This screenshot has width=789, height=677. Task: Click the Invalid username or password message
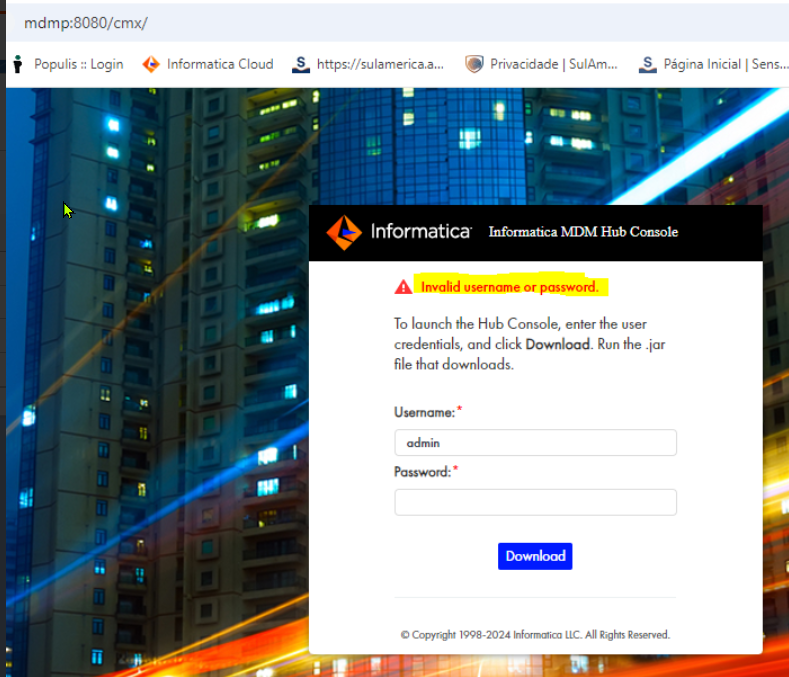pyautogui.click(x=510, y=287)
